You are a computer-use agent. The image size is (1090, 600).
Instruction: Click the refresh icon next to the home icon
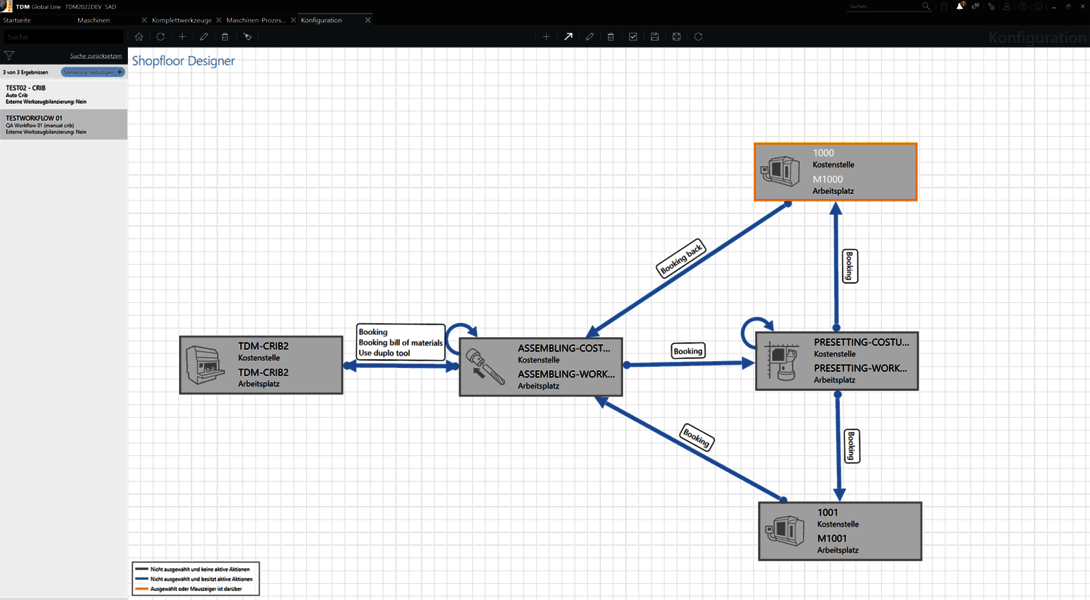(x=161, y=37)
